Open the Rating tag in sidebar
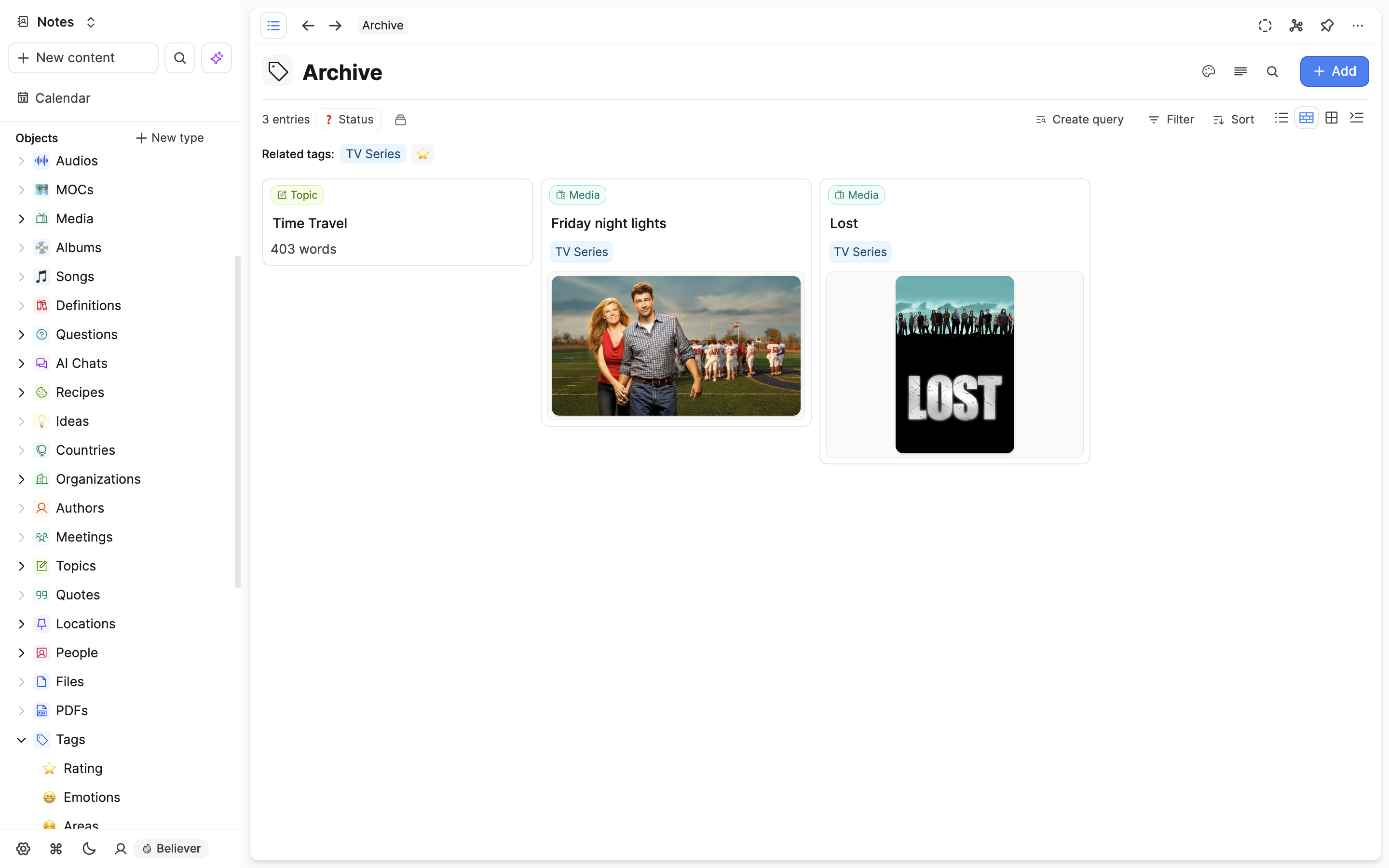The height and width of the screenshot is (868, 1389). pyautogui.click(x=82, y=769)
